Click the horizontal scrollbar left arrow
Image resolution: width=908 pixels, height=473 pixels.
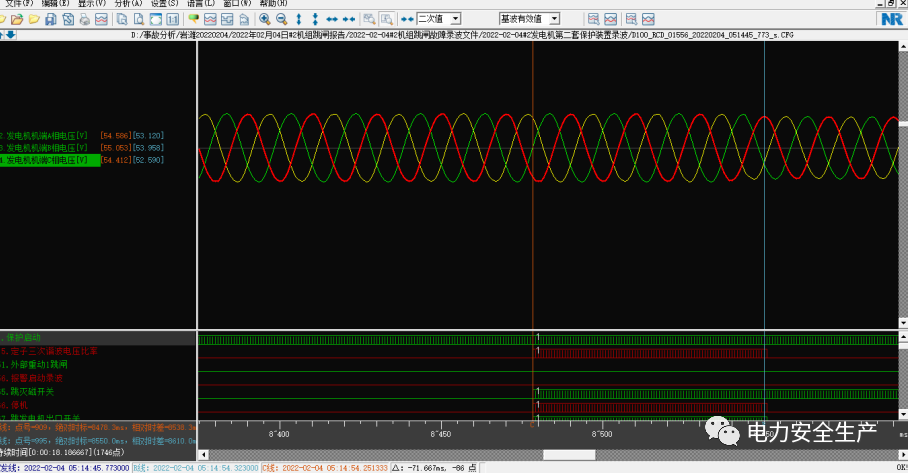[203, 455]
